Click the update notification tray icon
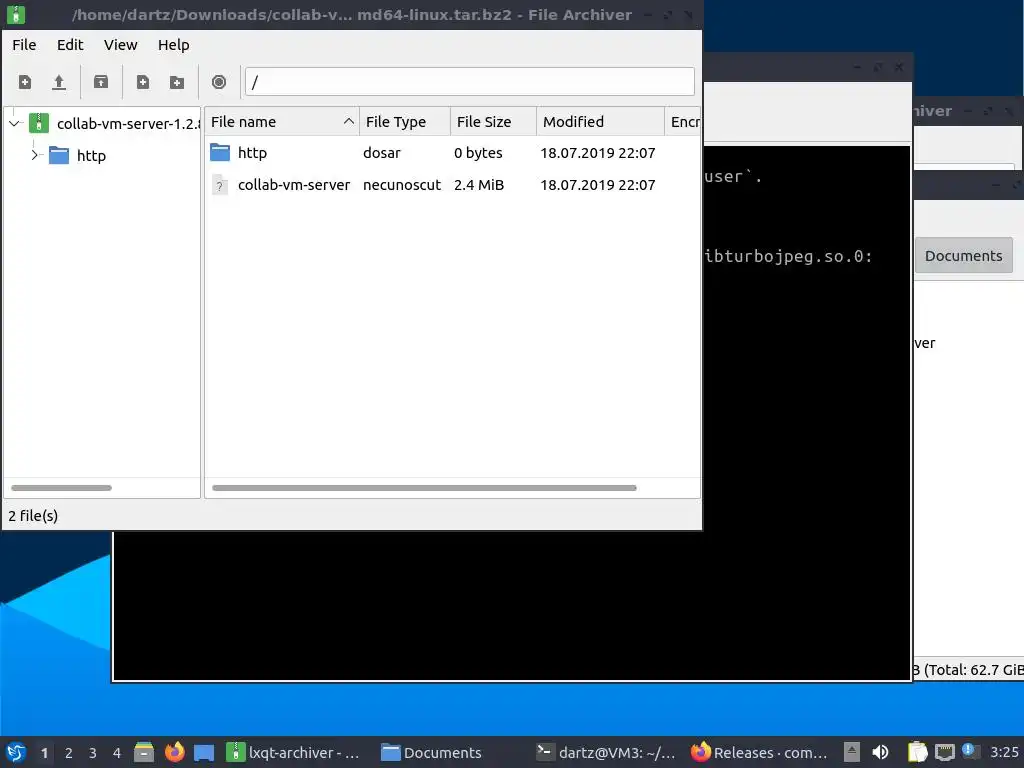 (970, 751)
